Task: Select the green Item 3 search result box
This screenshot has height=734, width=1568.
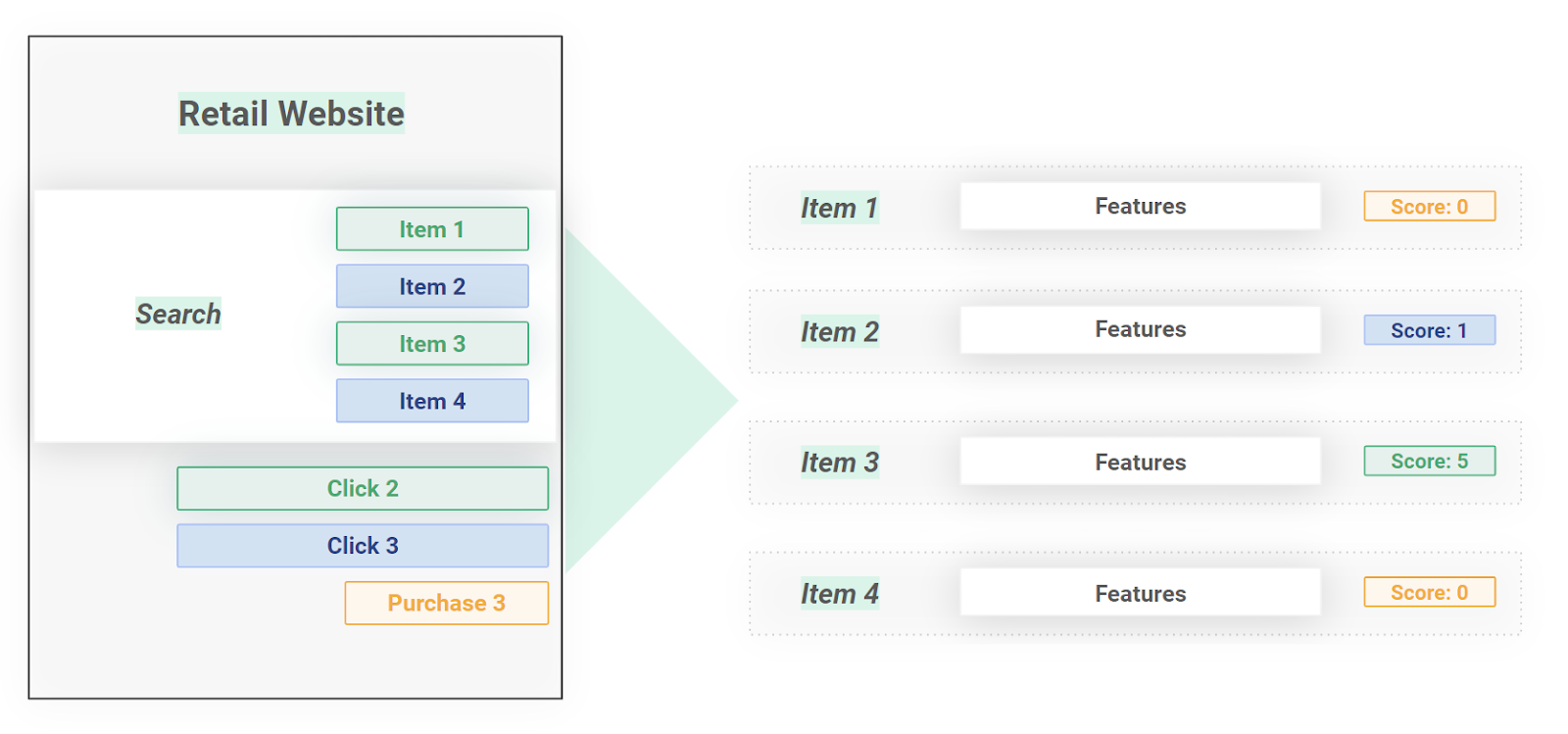Action: pos(432,344)
